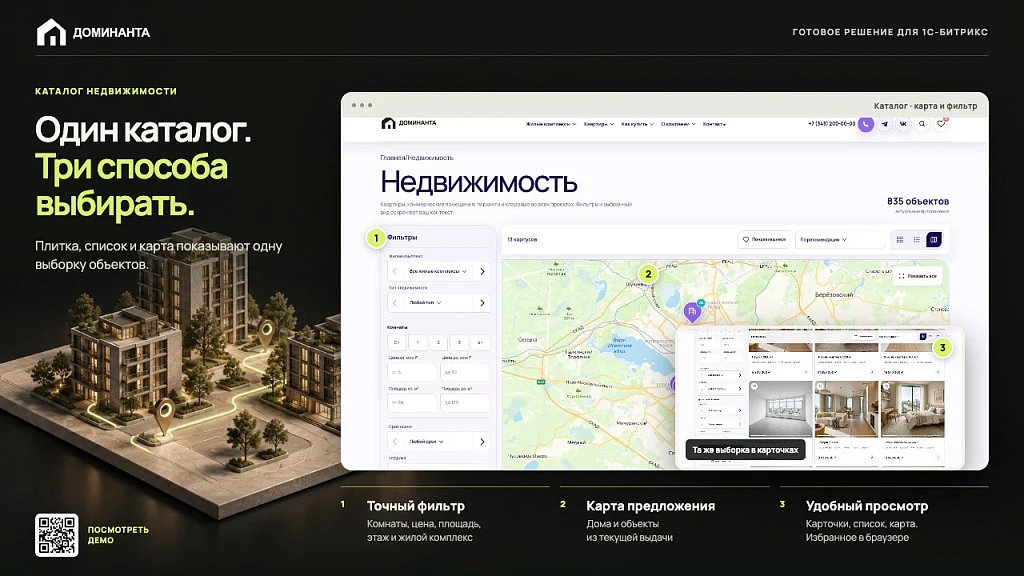The width and height of the screenshot is (1024, 576).
Task: Click '13 корпусов' results text
Action: pyautogui.click(x=522, y=240)
